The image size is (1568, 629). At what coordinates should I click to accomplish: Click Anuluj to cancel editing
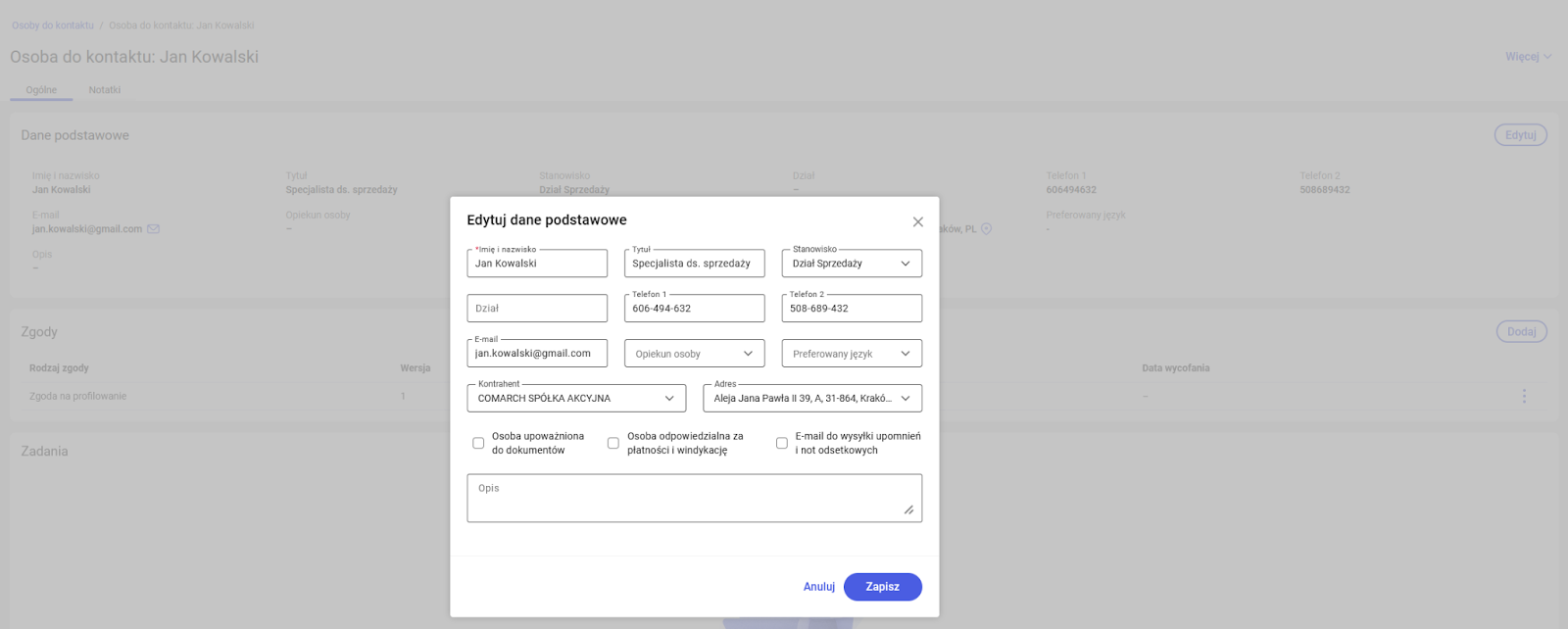click(818, 587)
